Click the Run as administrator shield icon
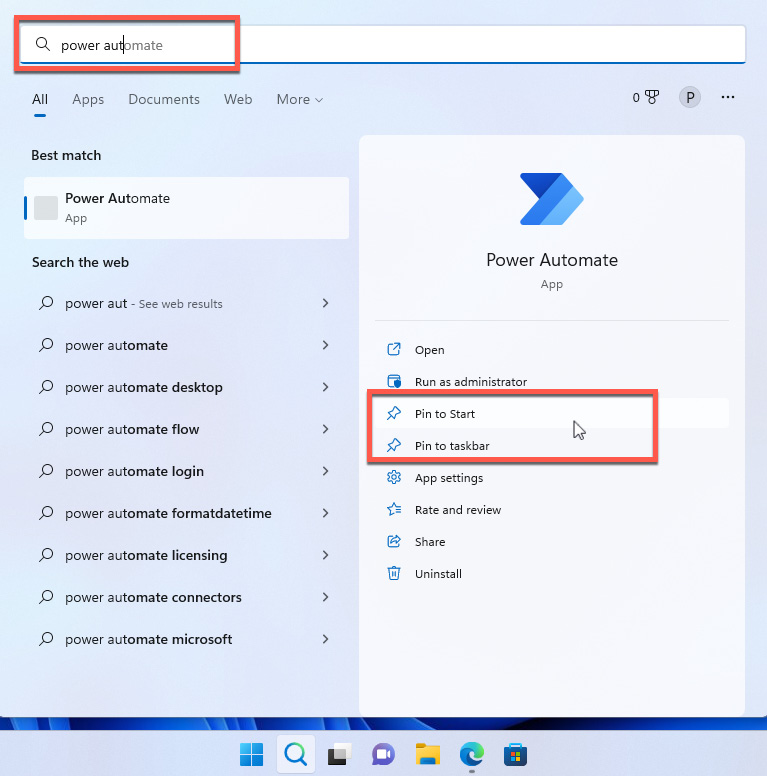767x776 pixels. tap(394, 382)
